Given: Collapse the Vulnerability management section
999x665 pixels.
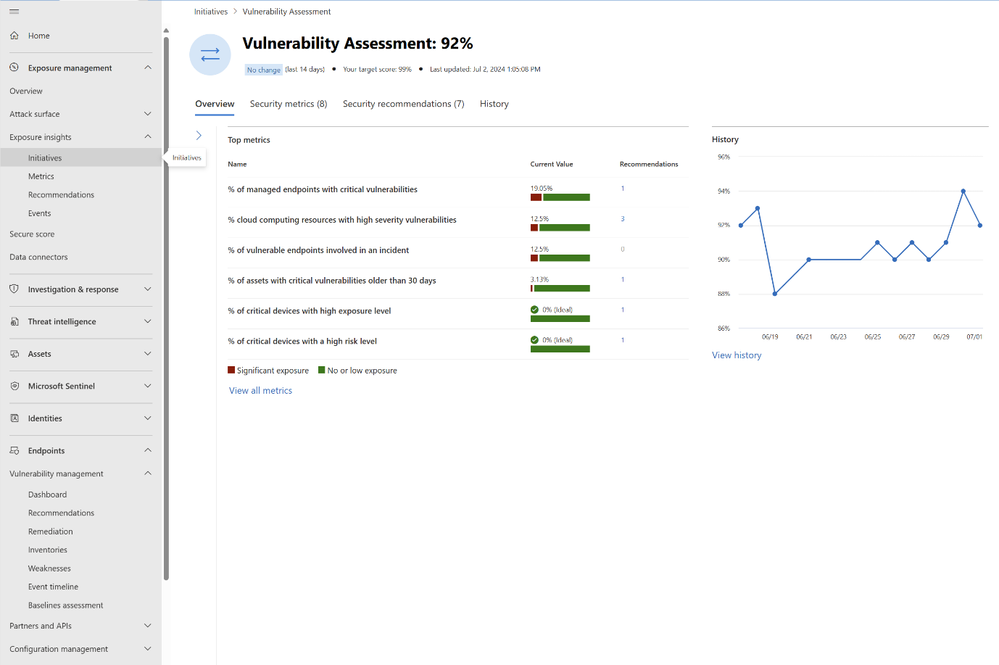Looking at the screenshot, I should pyautogui.click(x=147, y=473).
